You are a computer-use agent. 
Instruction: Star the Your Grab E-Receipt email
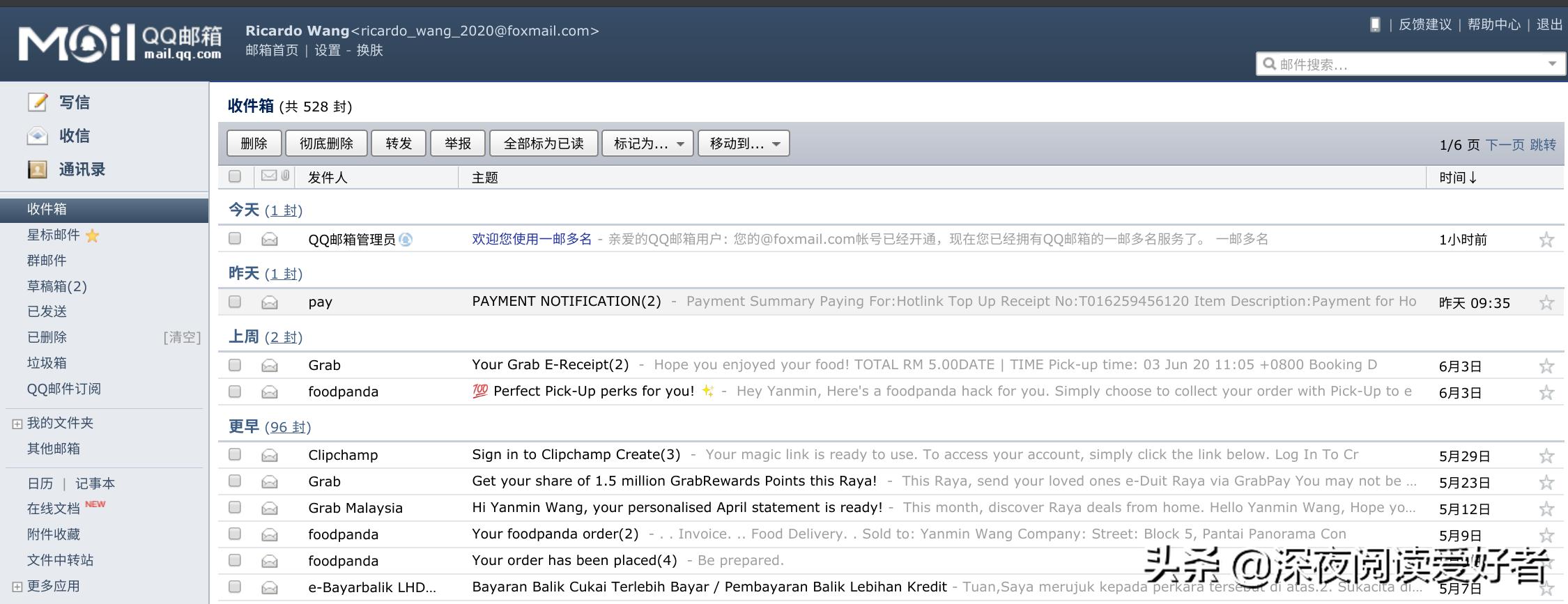pos(1546,366)
